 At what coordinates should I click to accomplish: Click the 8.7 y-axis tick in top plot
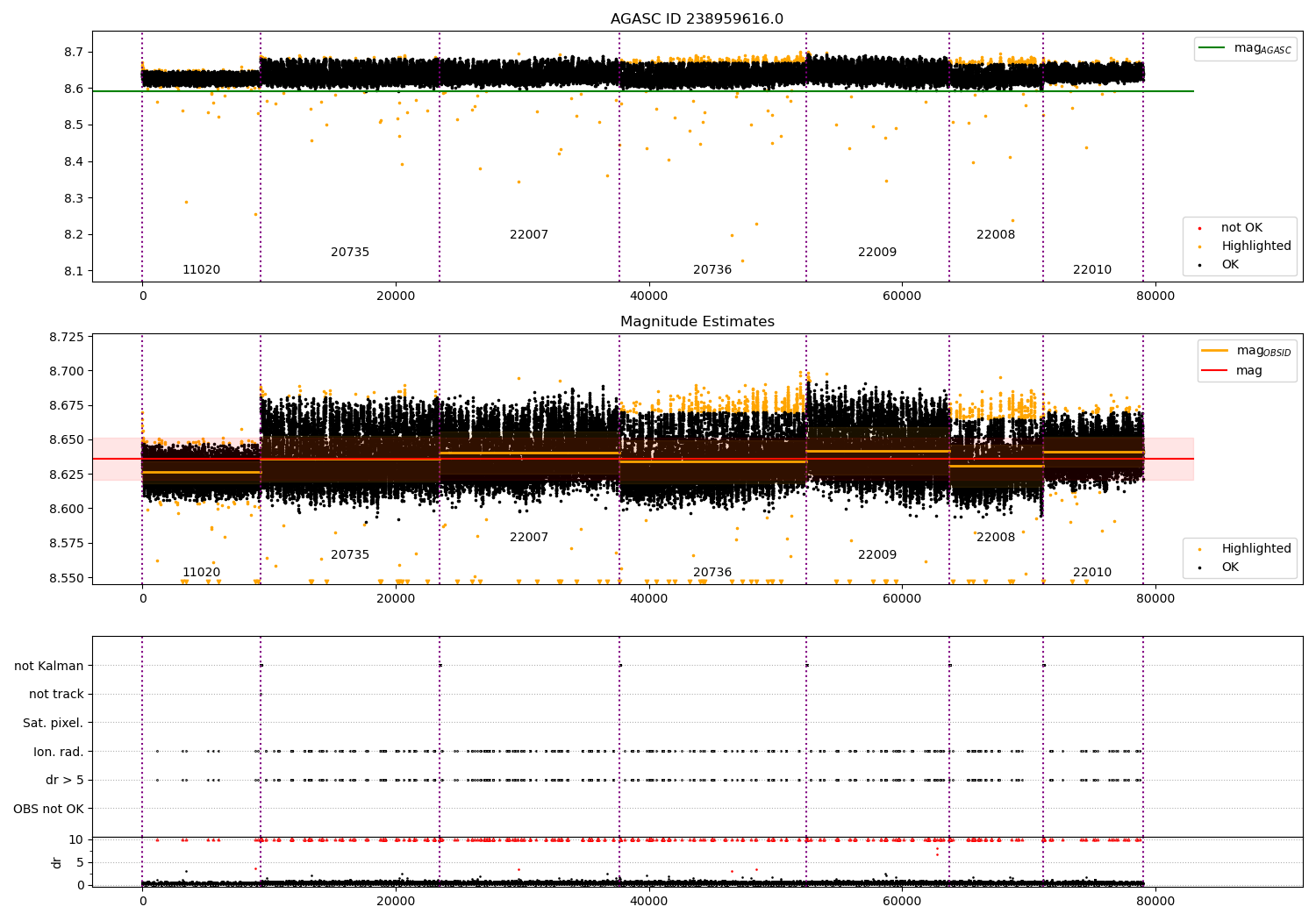(73, 53)
